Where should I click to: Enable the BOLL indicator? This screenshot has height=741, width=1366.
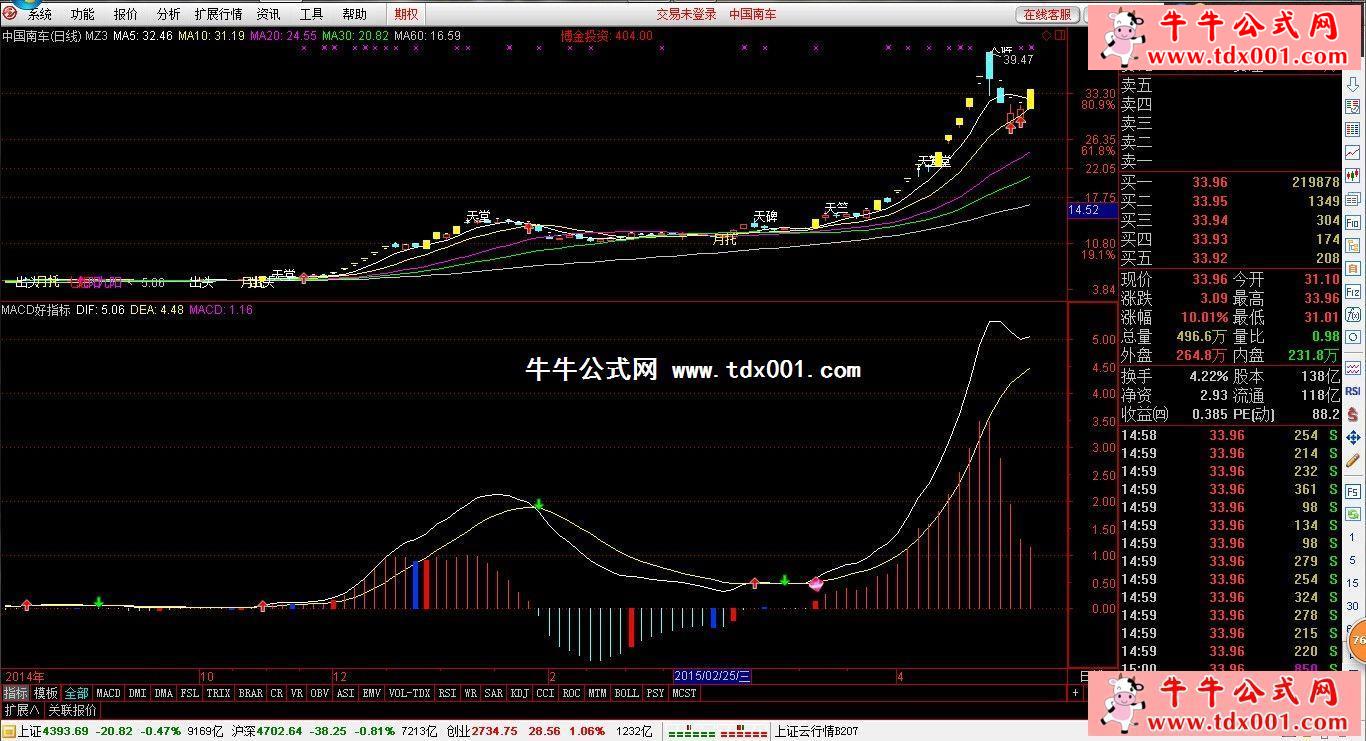[626, 693]
